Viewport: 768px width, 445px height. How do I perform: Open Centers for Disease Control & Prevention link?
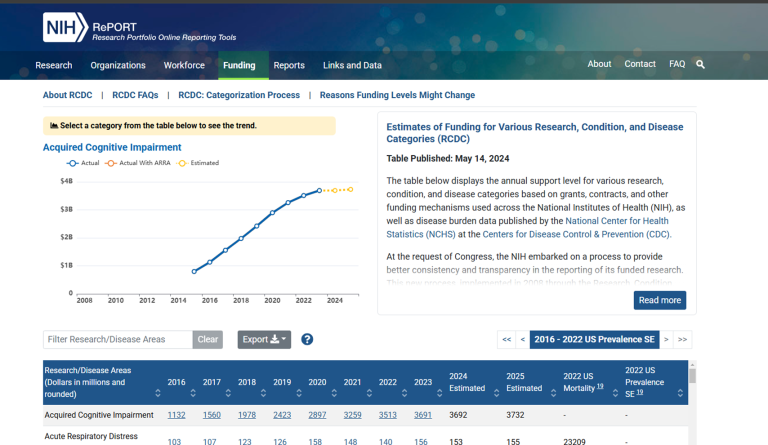tap(576, 234)
